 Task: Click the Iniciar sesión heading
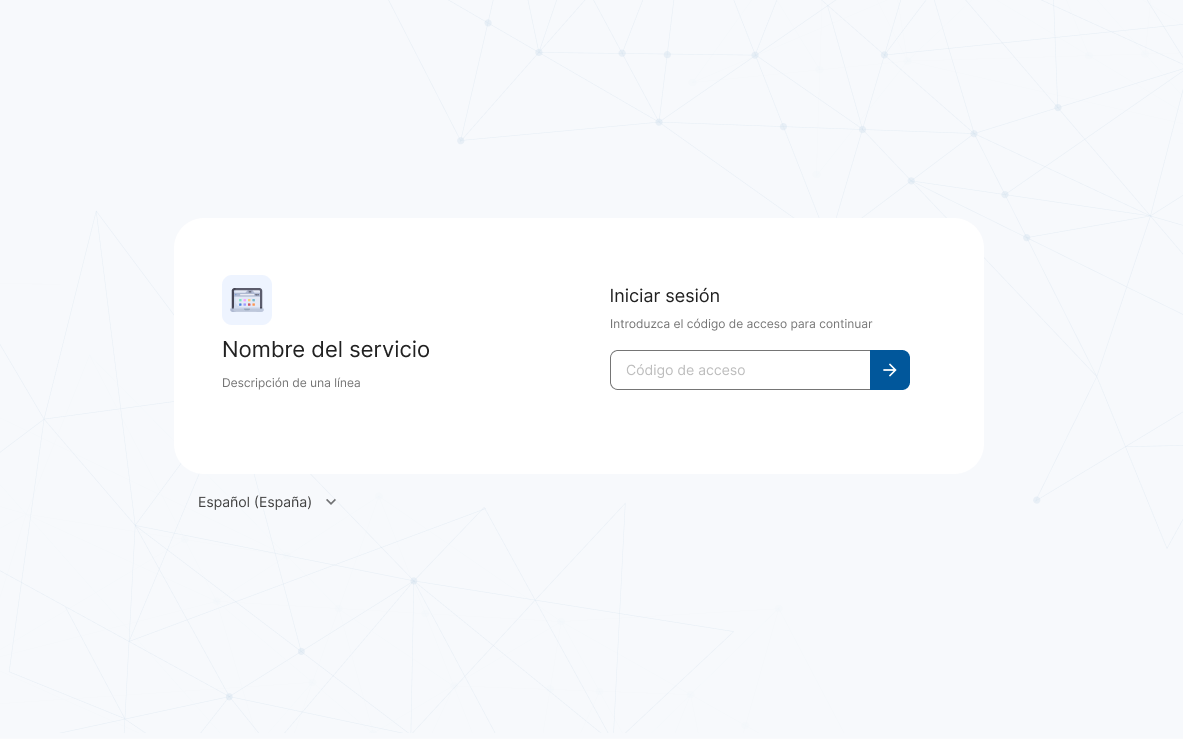tap(664, 296)
